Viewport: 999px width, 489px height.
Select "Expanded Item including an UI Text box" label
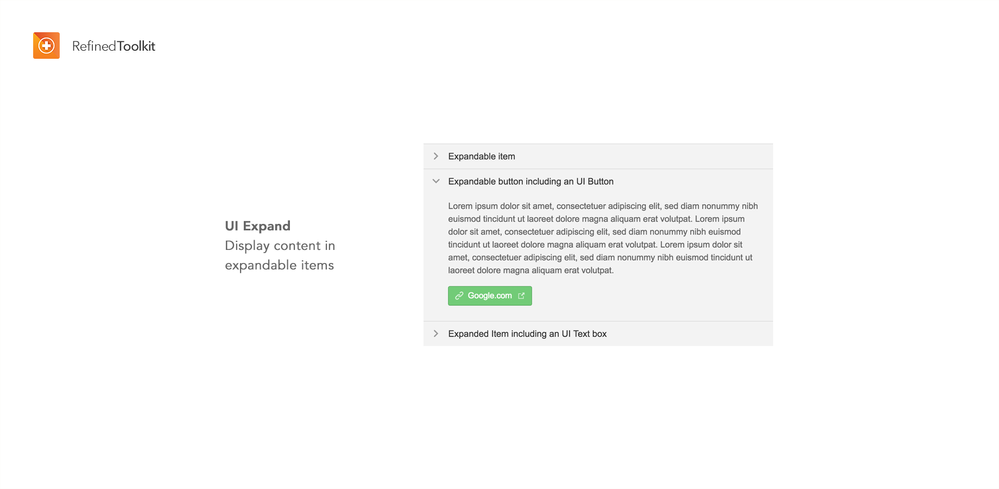(528, 334)
